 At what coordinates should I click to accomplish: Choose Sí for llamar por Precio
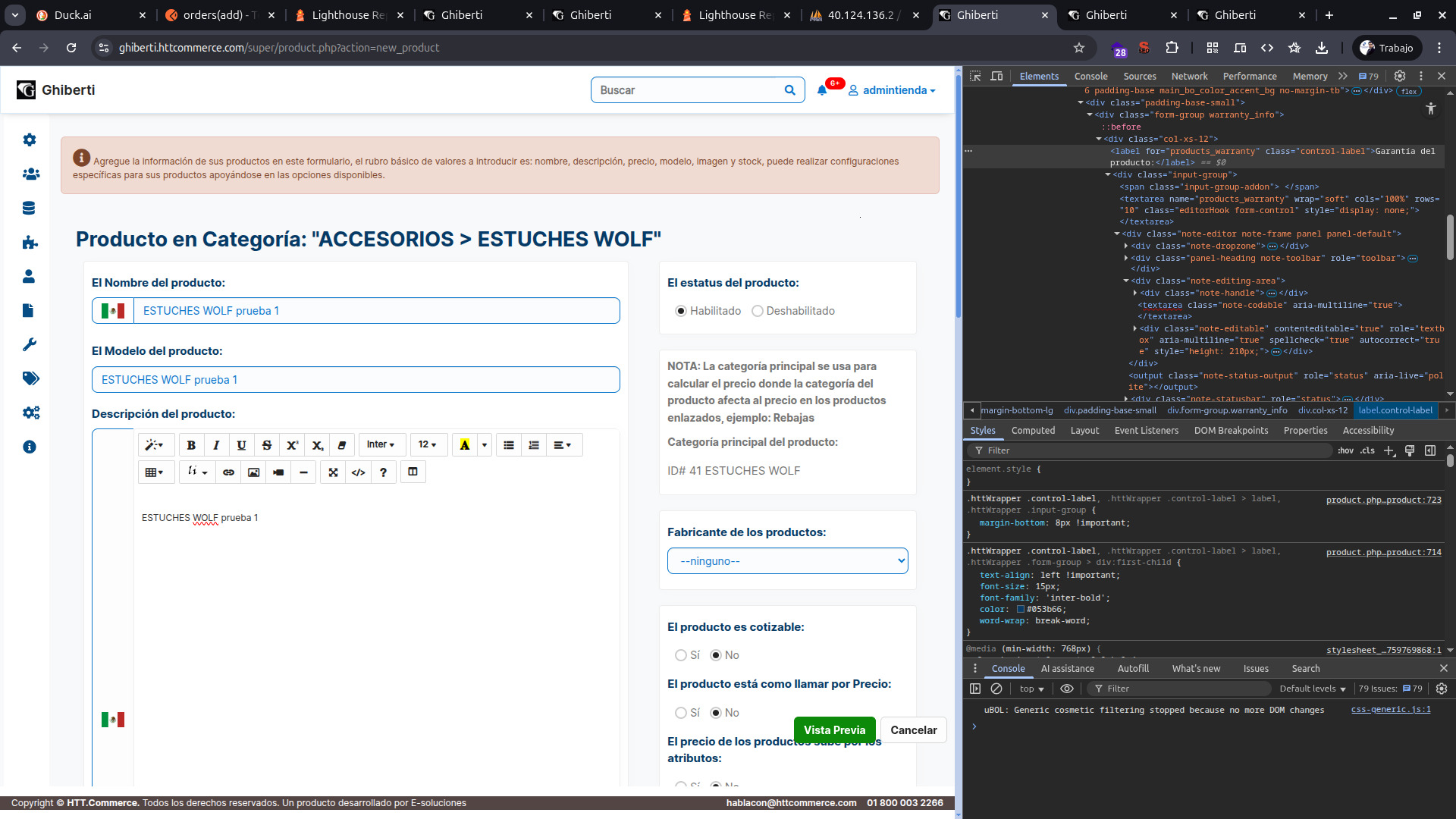point(681,713)
